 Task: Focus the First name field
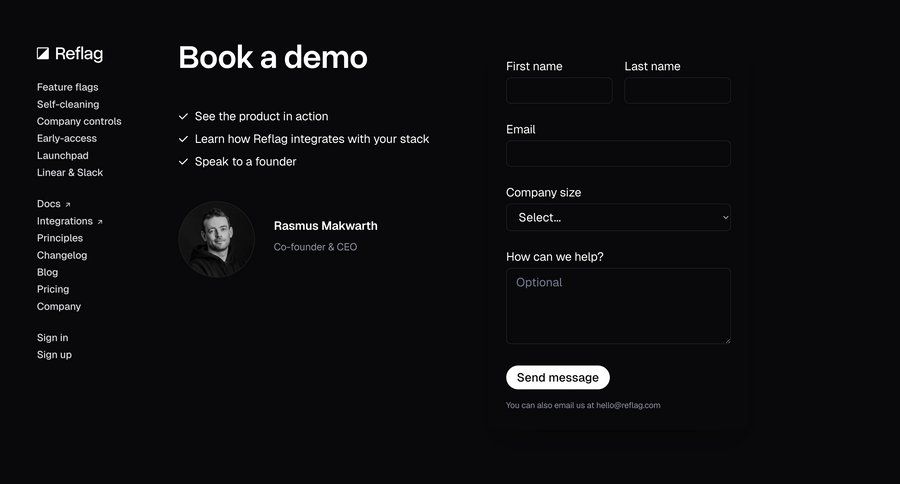(x=559, y=90)
